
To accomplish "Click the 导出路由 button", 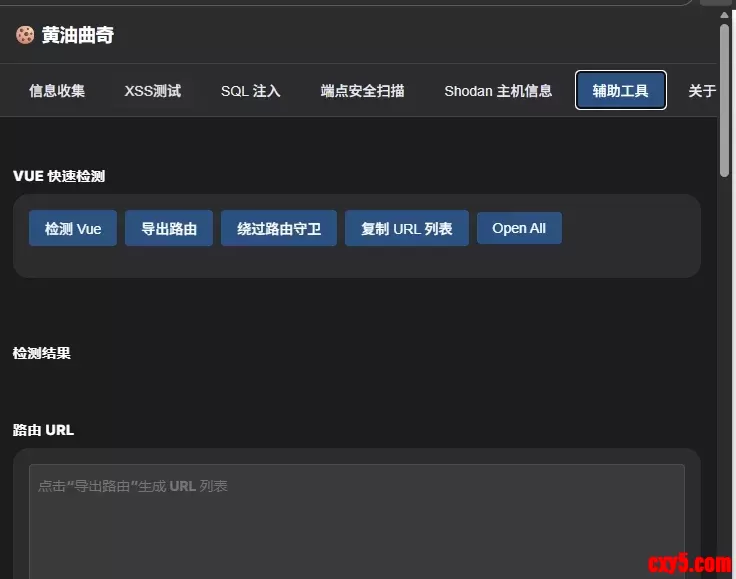I will pyautogui.click(x=169, y=229).
